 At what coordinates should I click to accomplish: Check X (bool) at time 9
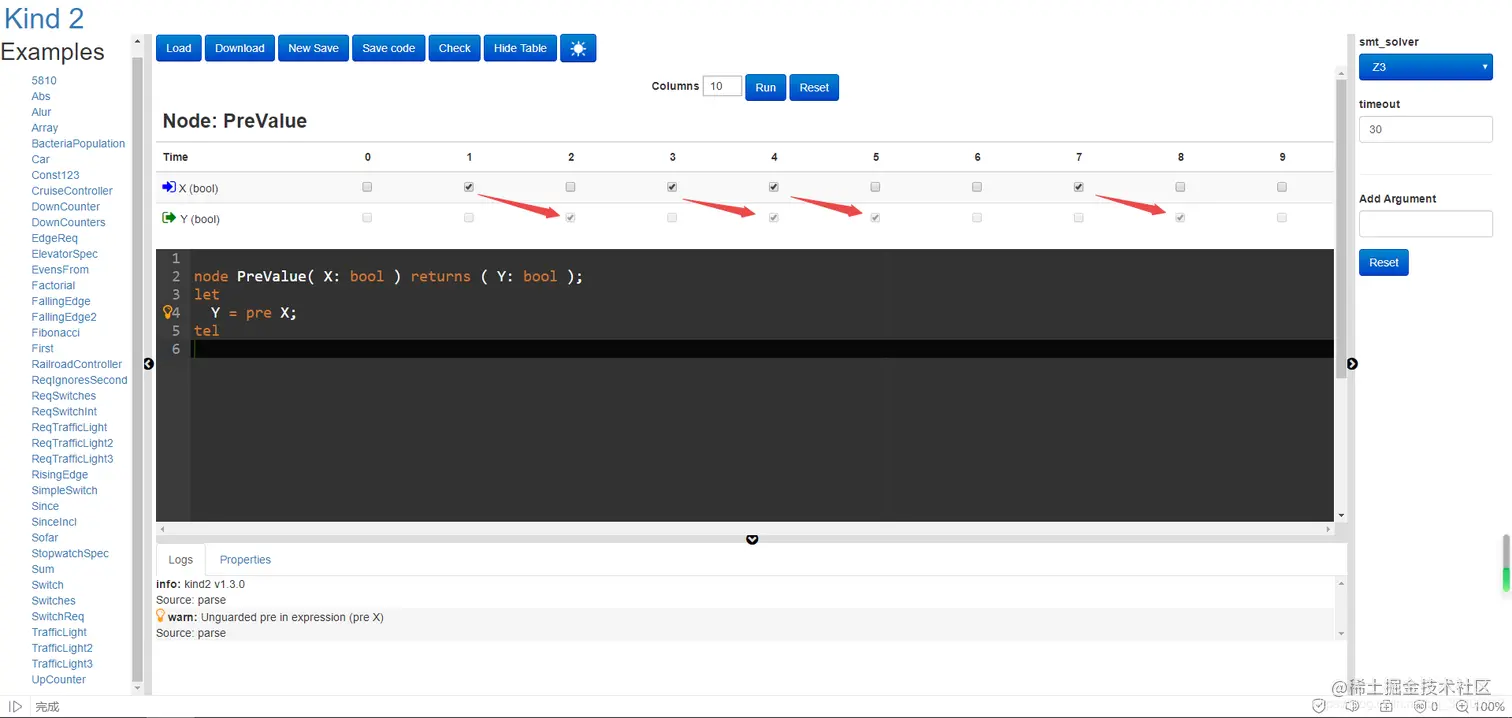pyautogui.click(x=1282, y=187)
